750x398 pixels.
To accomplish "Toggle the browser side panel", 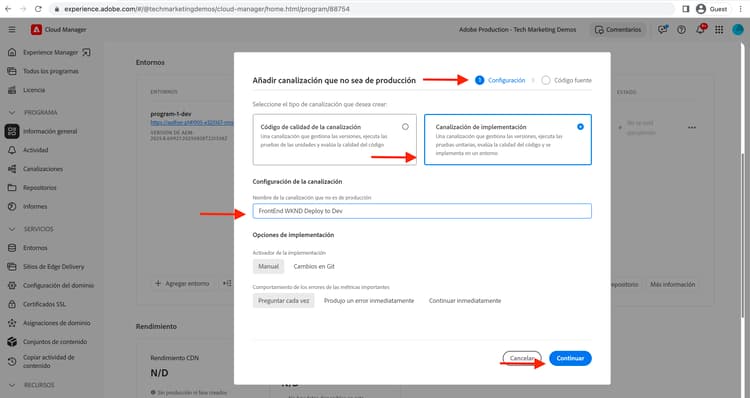I will (685, 9).
